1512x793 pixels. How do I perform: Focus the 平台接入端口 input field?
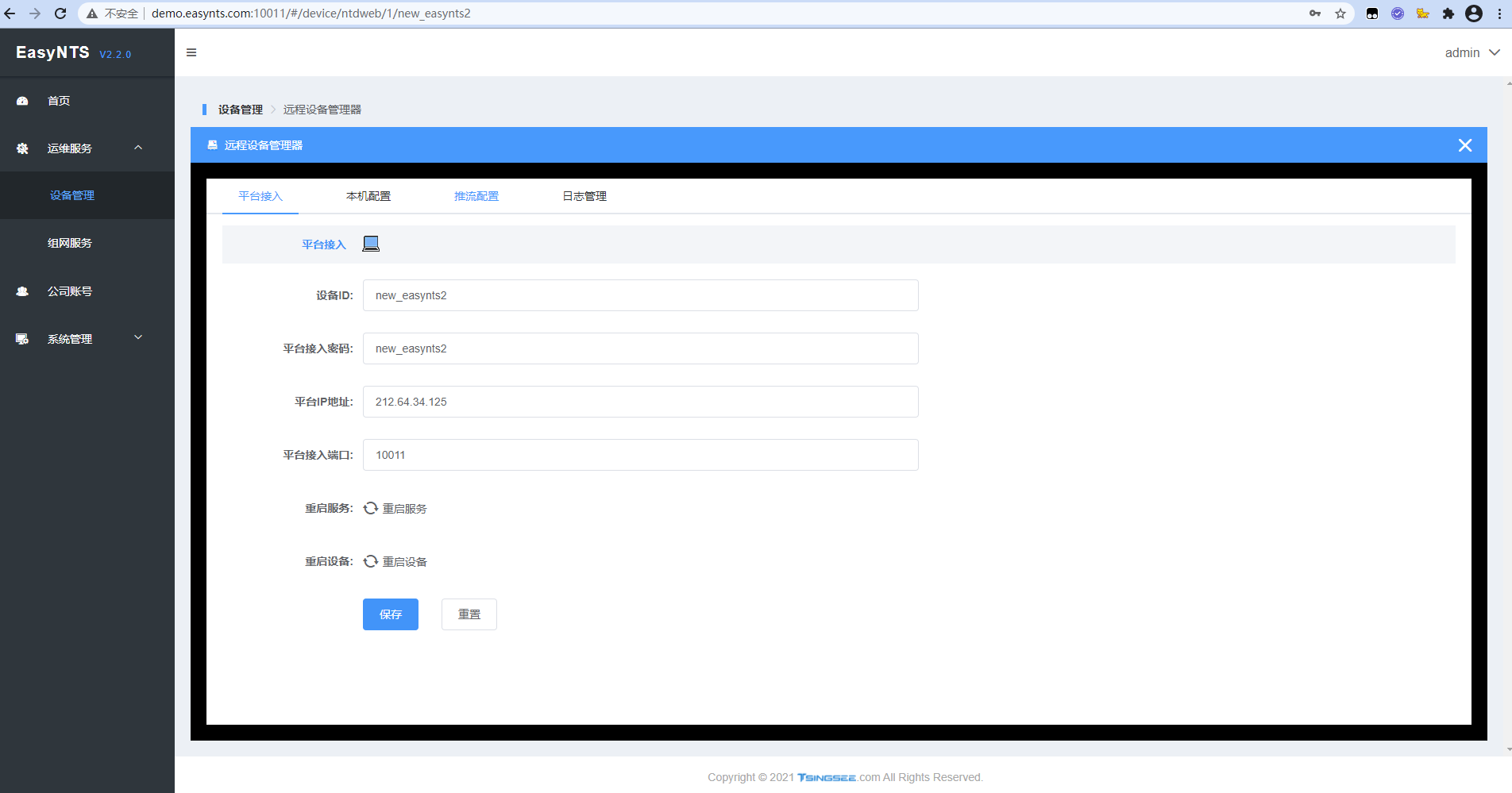pos(641,455)
